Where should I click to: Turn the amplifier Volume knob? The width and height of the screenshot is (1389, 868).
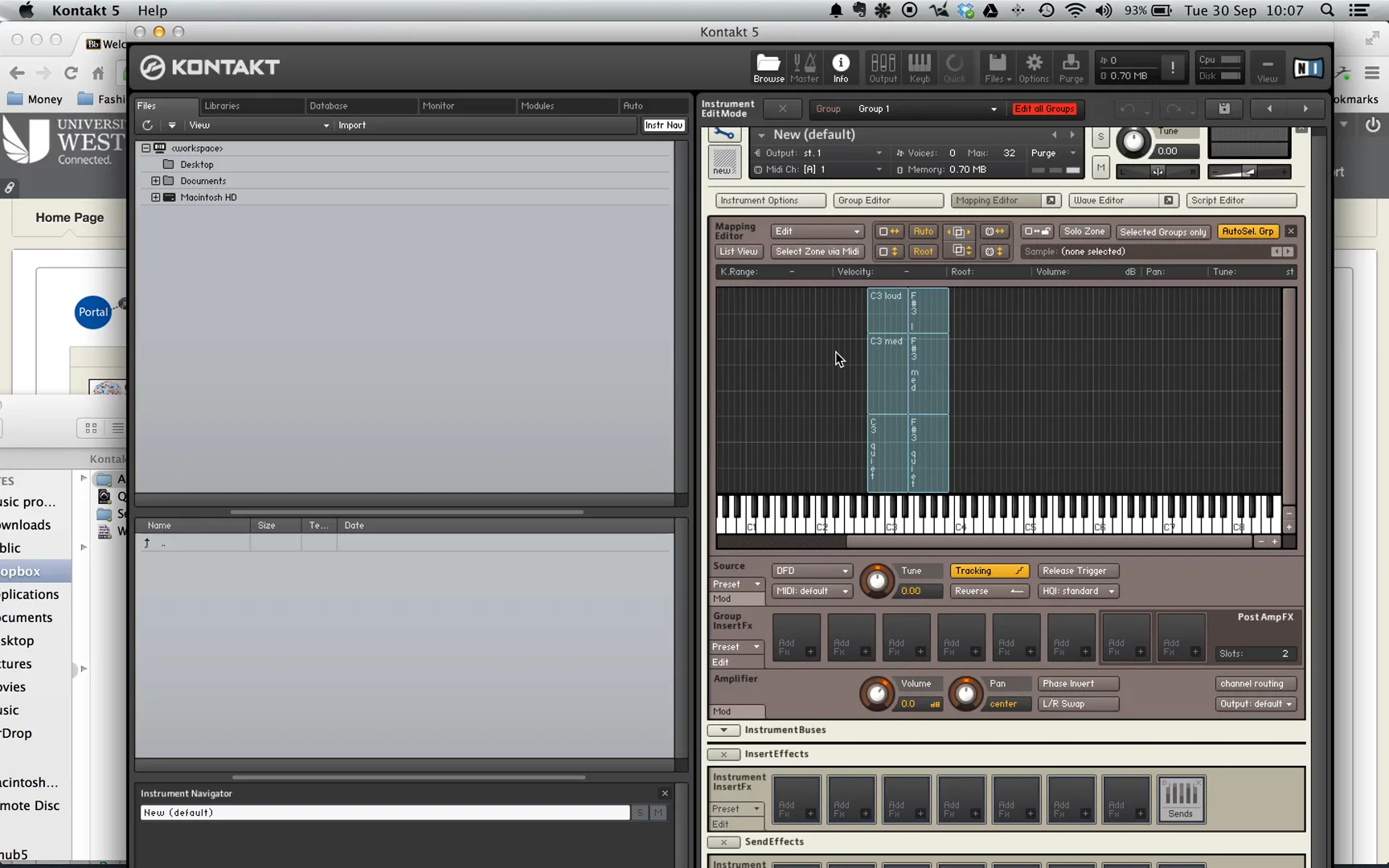tap(876, 694)
